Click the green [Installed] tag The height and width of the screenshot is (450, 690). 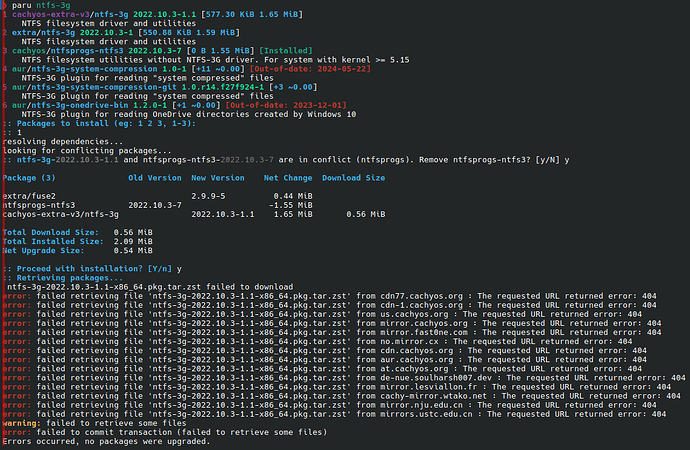point(286,51)
